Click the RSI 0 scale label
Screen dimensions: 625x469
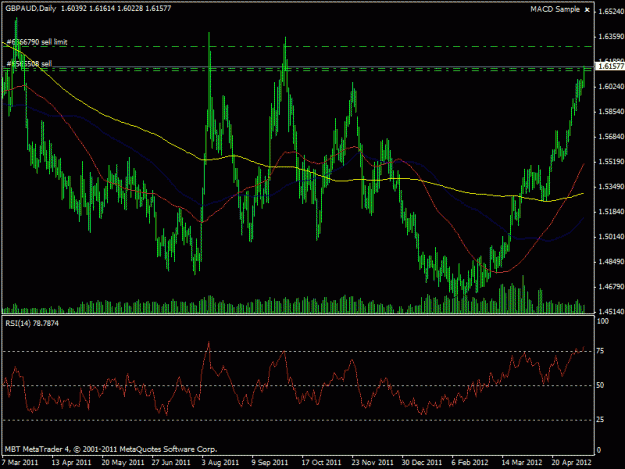click(x=598, y=450)
